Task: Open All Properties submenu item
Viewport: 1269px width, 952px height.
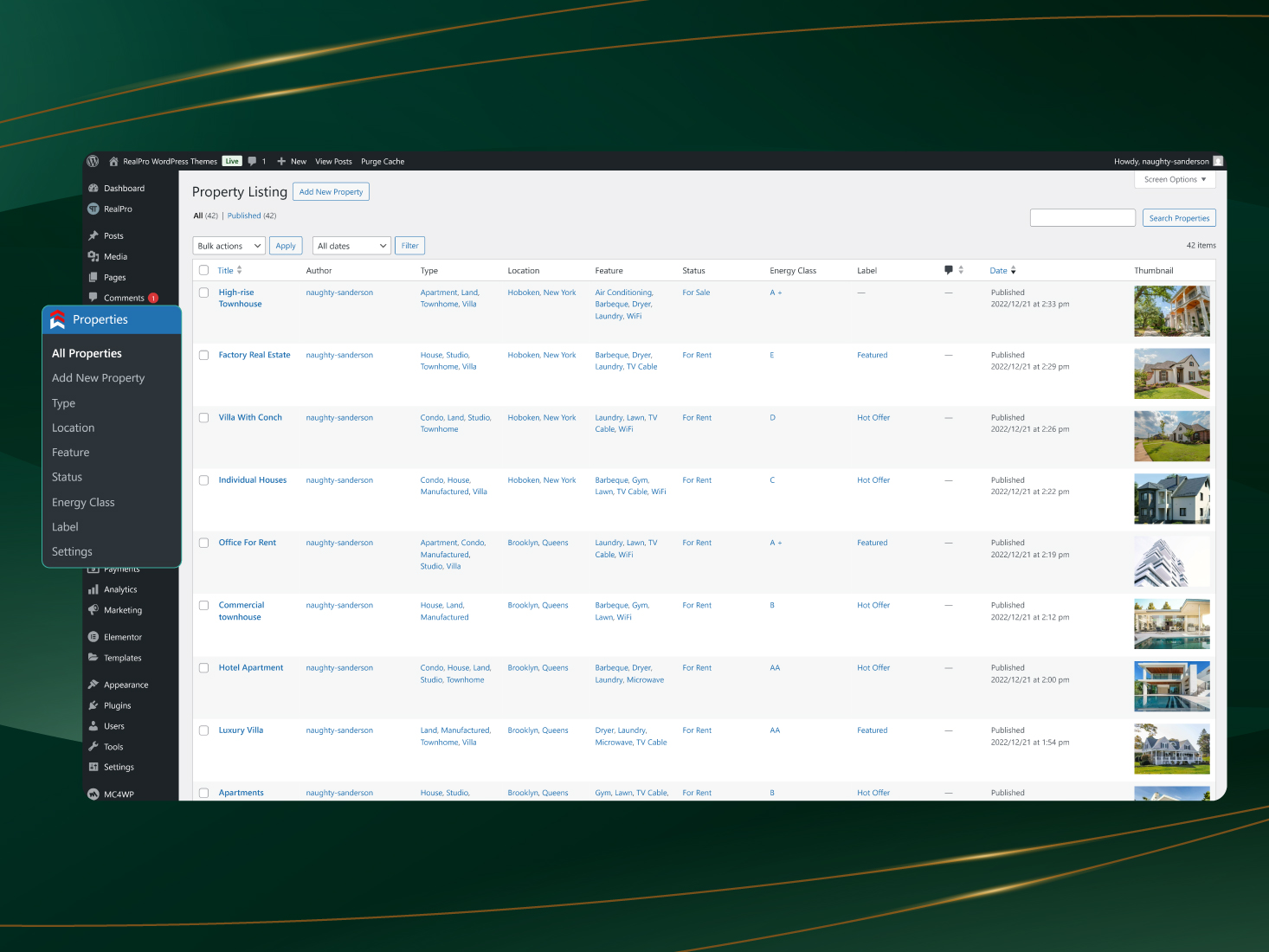Action: click(x=87, y=353)
